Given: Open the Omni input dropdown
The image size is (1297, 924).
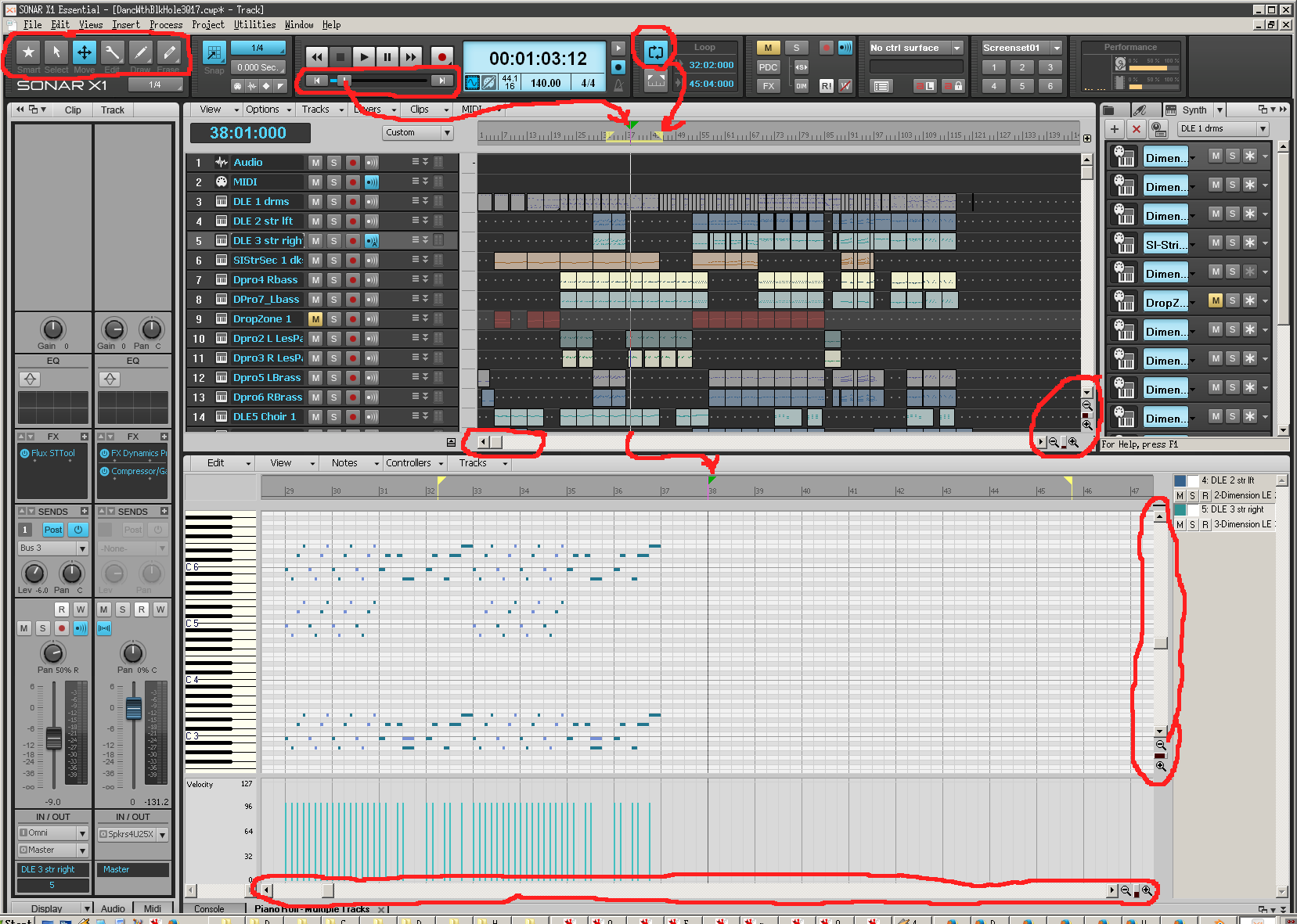Looking at the screenshot, I should click(x=52, y=833).
